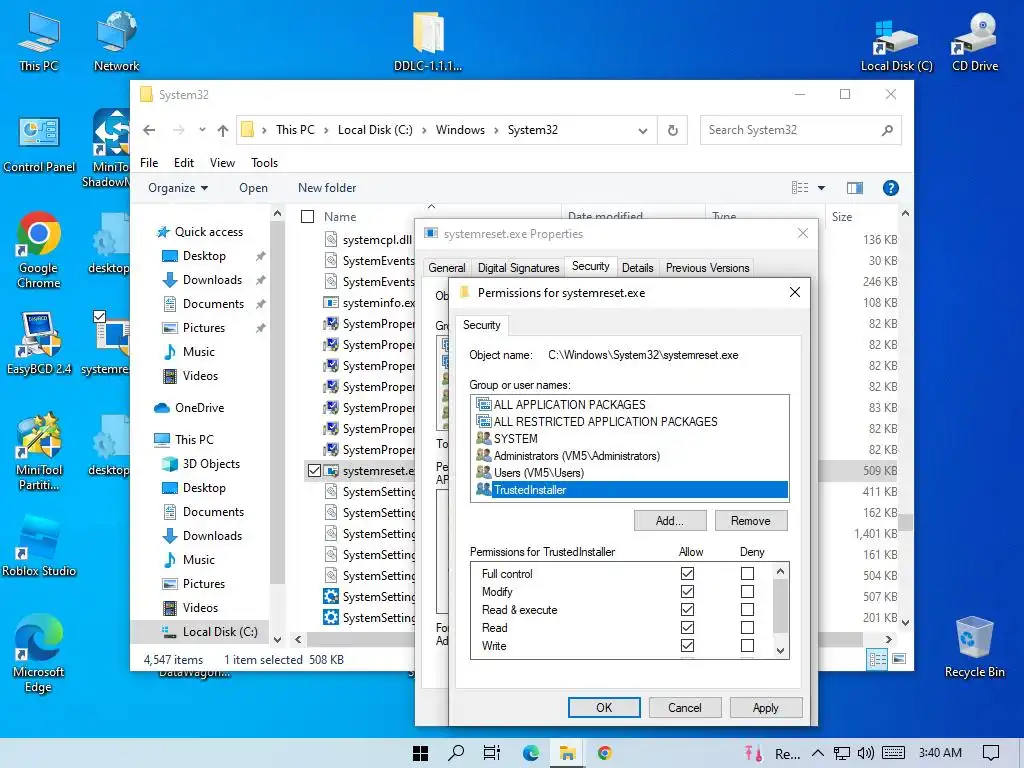Open the File menu
The width and height of the screenshot is (1024, 768).
tap(149, 163)
